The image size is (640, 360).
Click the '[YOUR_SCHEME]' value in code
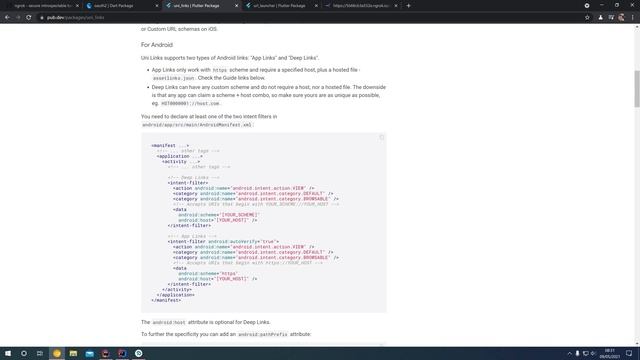click(240, 215)
